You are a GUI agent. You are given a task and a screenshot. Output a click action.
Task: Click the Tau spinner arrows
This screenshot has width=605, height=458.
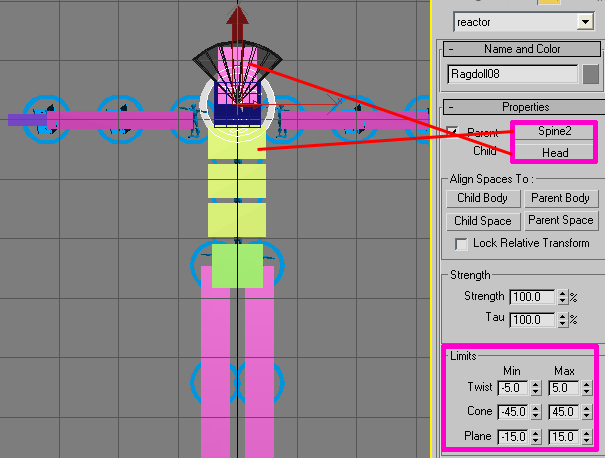[562, 320]
